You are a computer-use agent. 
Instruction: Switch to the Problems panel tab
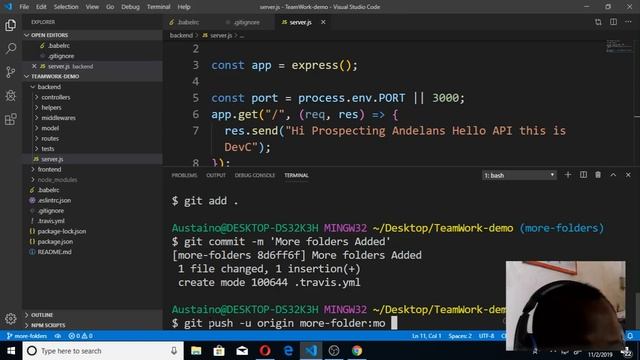click(x=184, y=175)
